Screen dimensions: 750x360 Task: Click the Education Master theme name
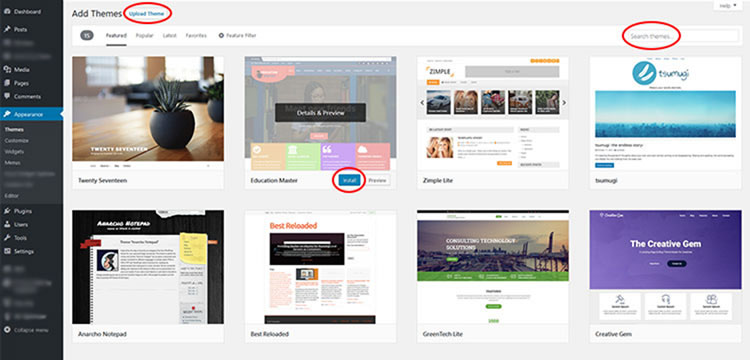(274, 181)
